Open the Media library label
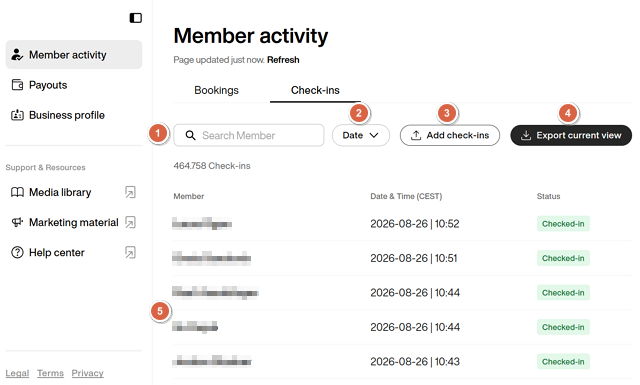Image resolution: width=640 pixels, height=385 pixels. 60,192
